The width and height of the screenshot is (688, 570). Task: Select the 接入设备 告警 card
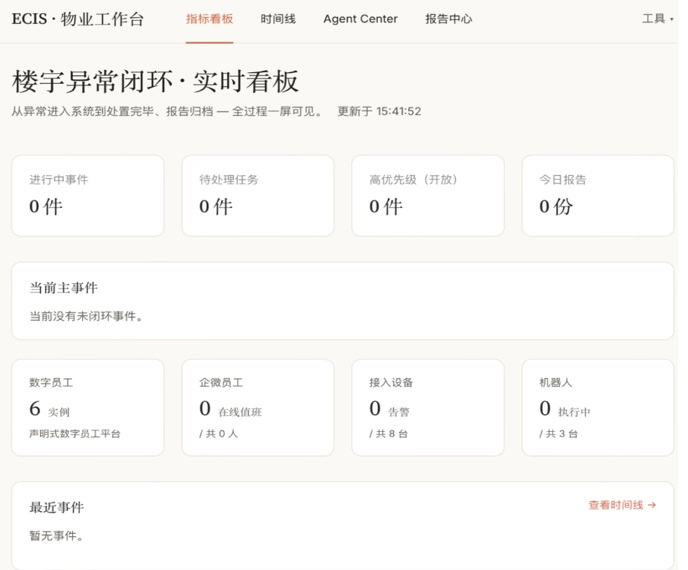(428, 408)
